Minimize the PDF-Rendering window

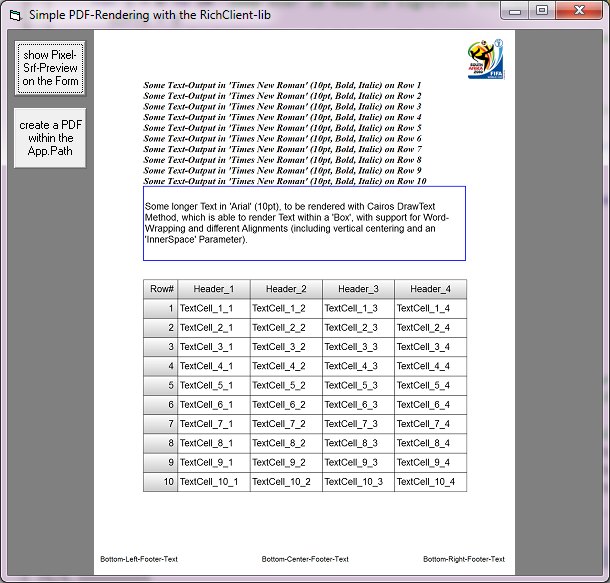pyautogui.click(x=516, y=11)
